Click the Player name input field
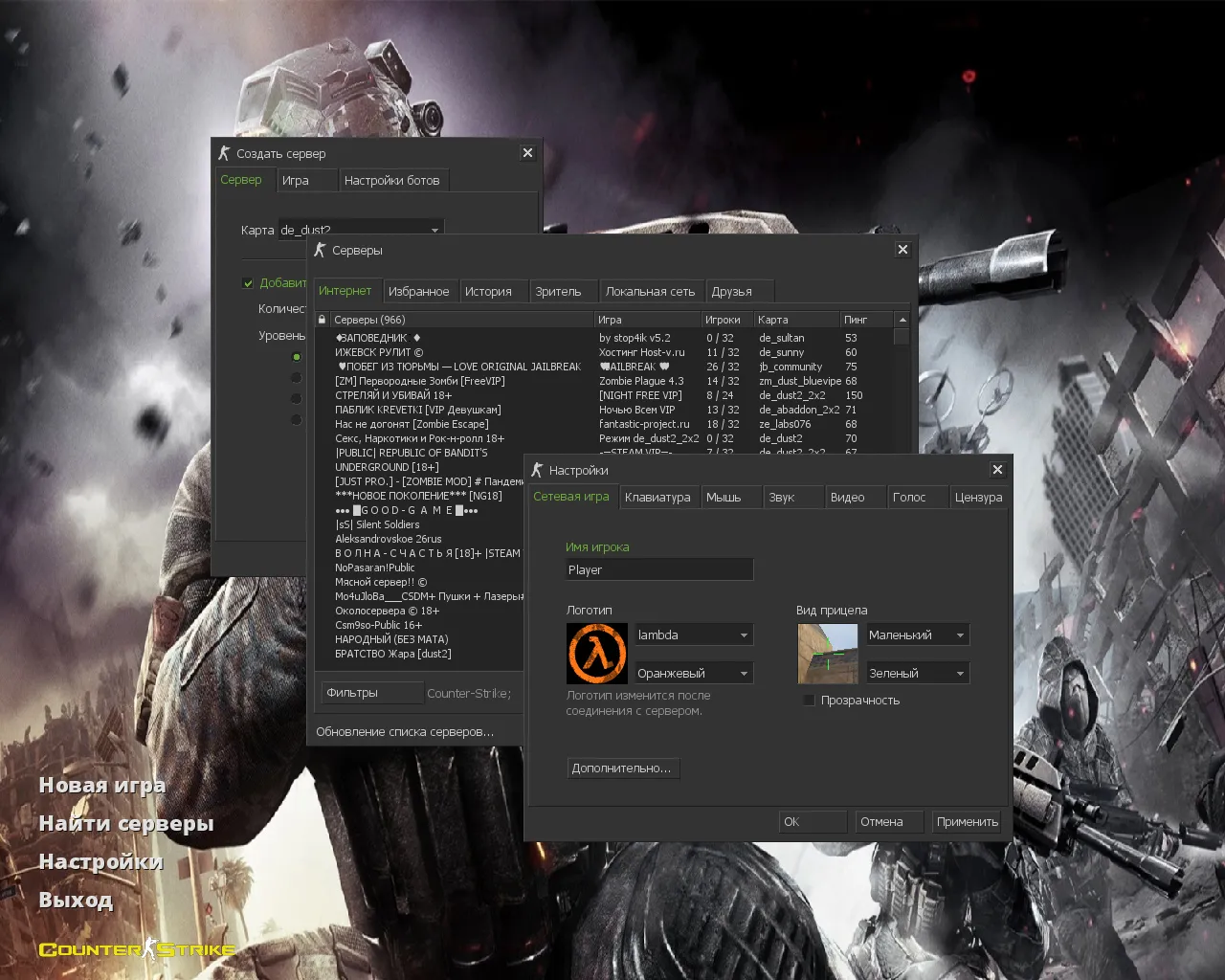 click(x=658, y=569)
